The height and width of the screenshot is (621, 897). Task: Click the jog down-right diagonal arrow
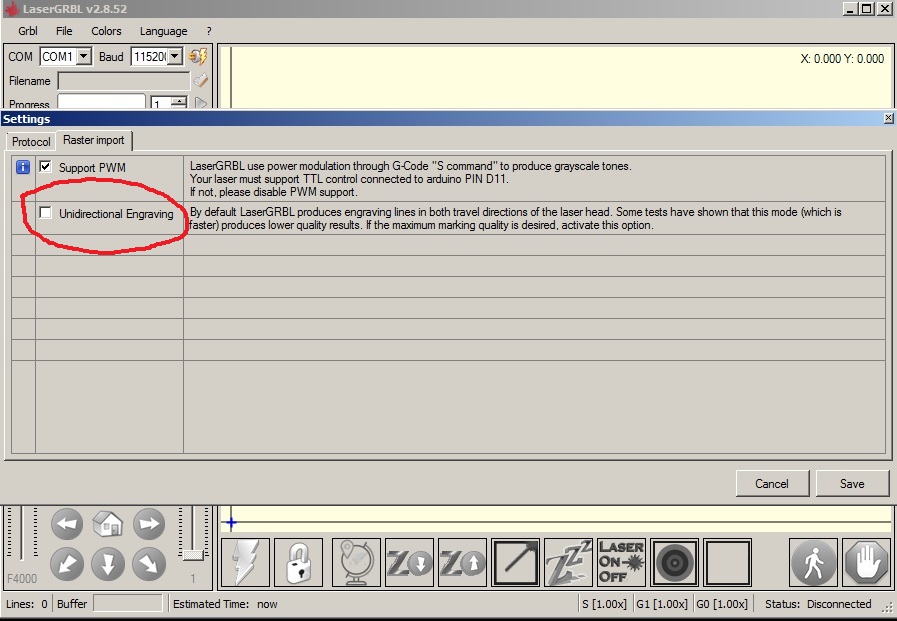click(x=149, y=564)
